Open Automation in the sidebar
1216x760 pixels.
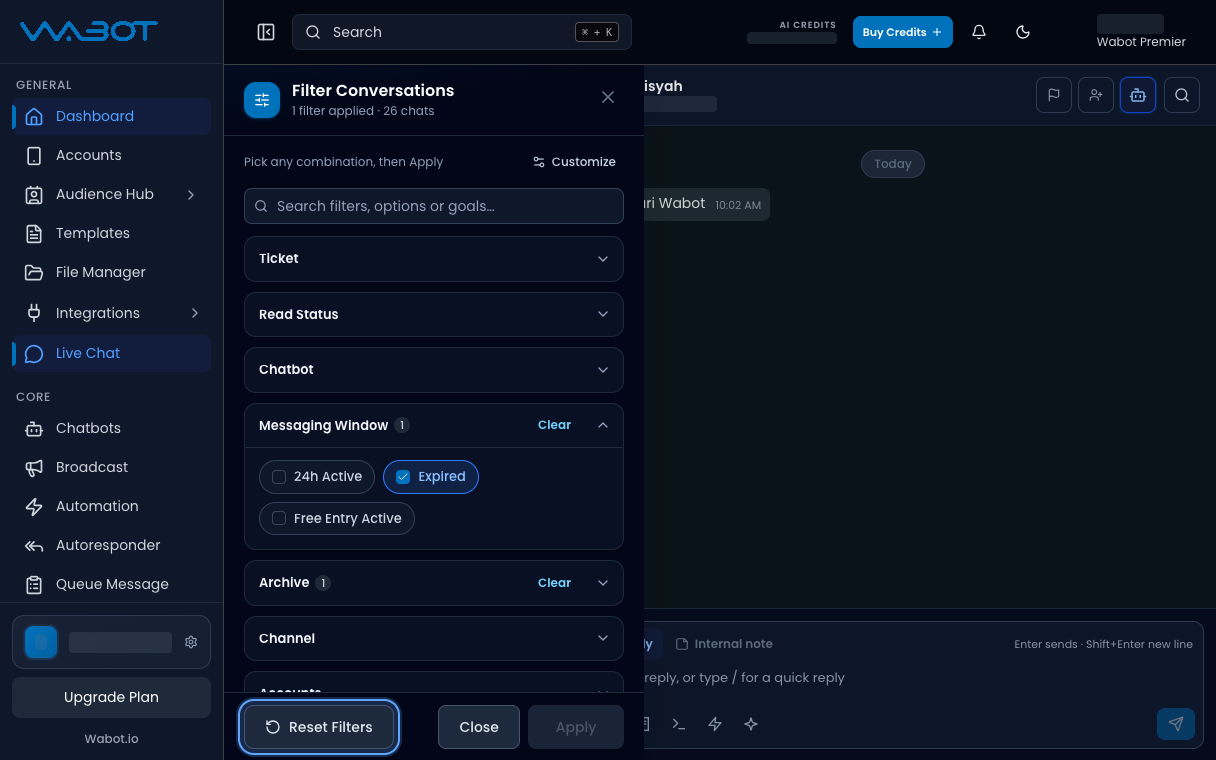[111, 506]
